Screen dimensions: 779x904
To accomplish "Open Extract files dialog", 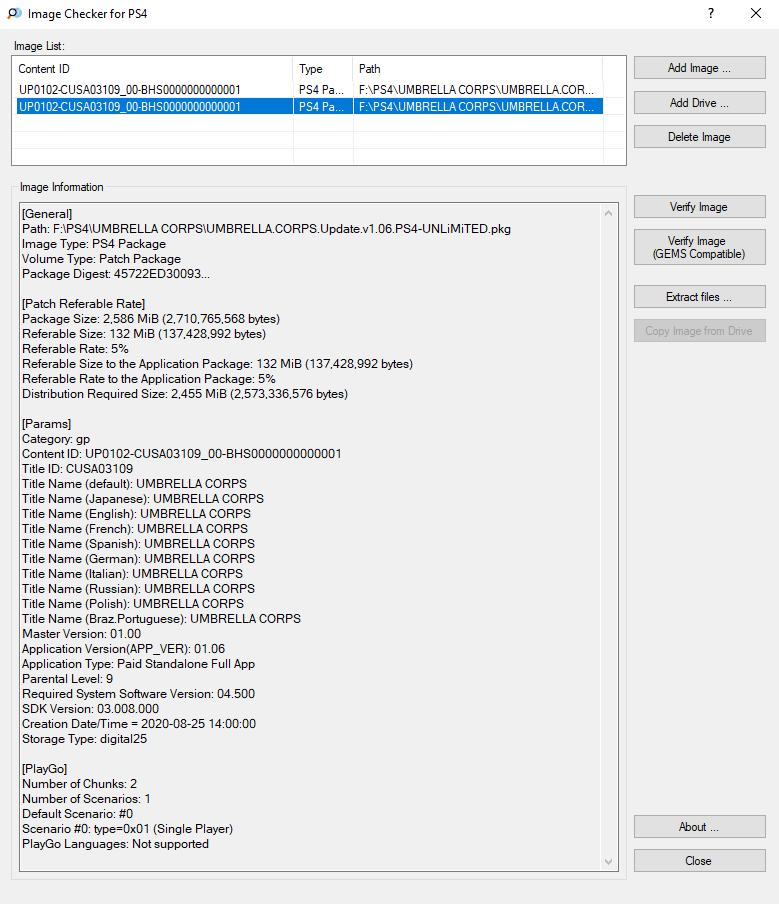I will click(x=699, y=297).
